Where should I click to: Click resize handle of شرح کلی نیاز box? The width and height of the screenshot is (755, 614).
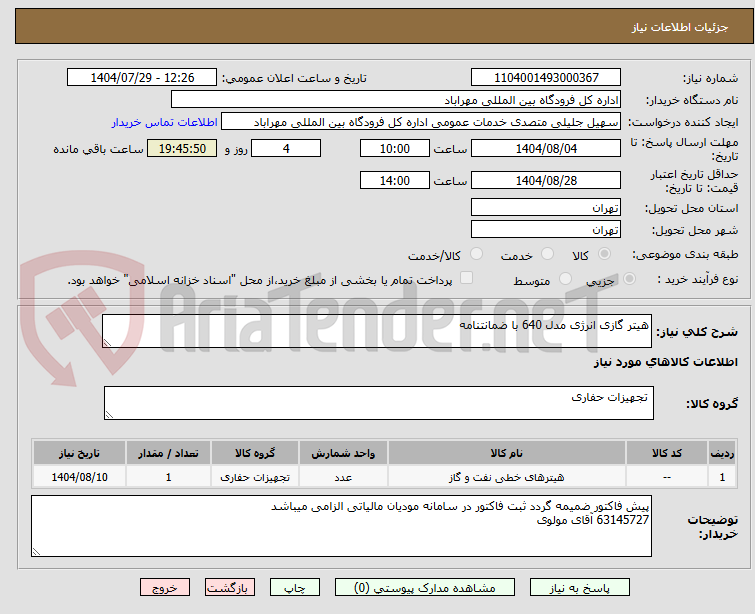tap(107, 343)
